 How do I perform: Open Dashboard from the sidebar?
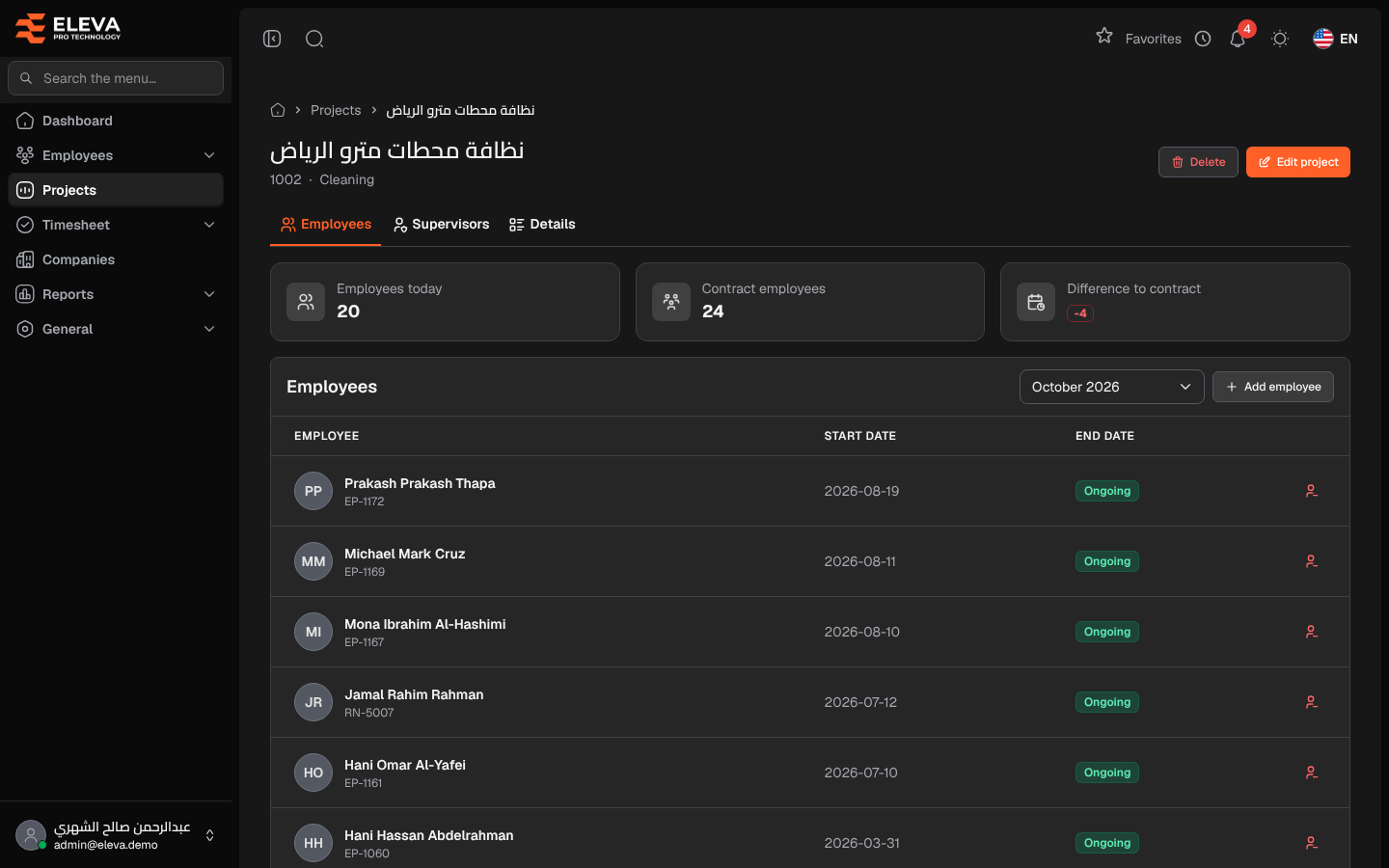[116, 121]
